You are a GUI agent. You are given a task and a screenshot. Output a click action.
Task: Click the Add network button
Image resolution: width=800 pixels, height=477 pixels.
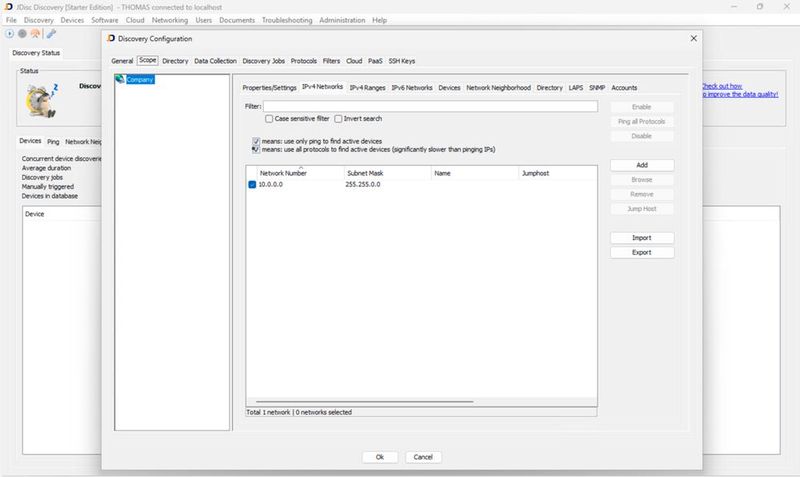(642, 165)
